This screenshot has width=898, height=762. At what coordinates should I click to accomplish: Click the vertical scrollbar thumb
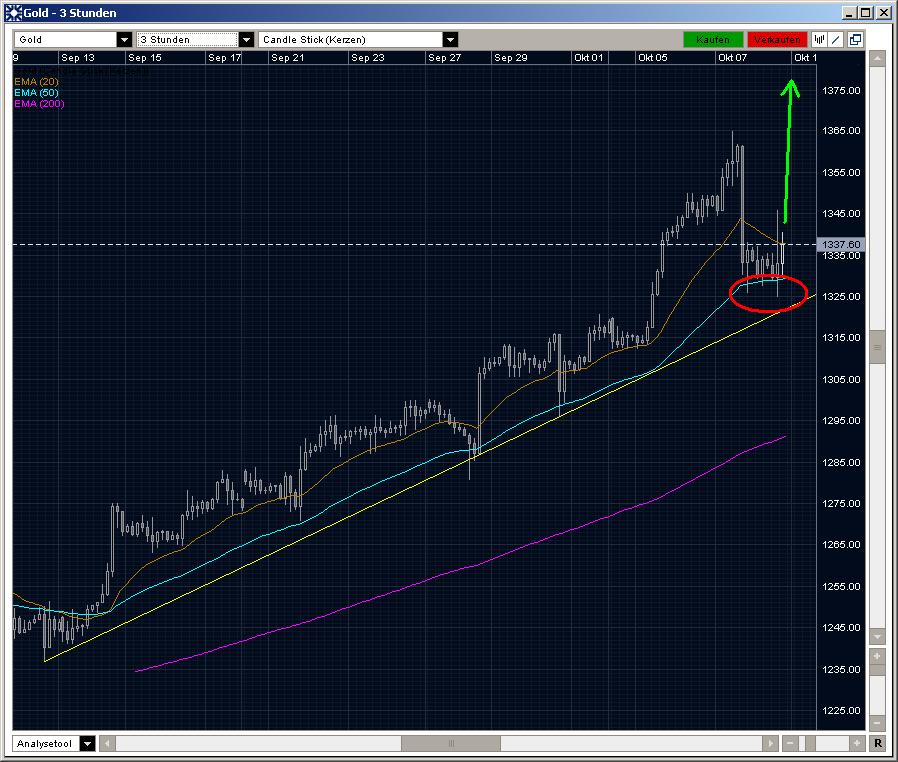tap(877, 348)
